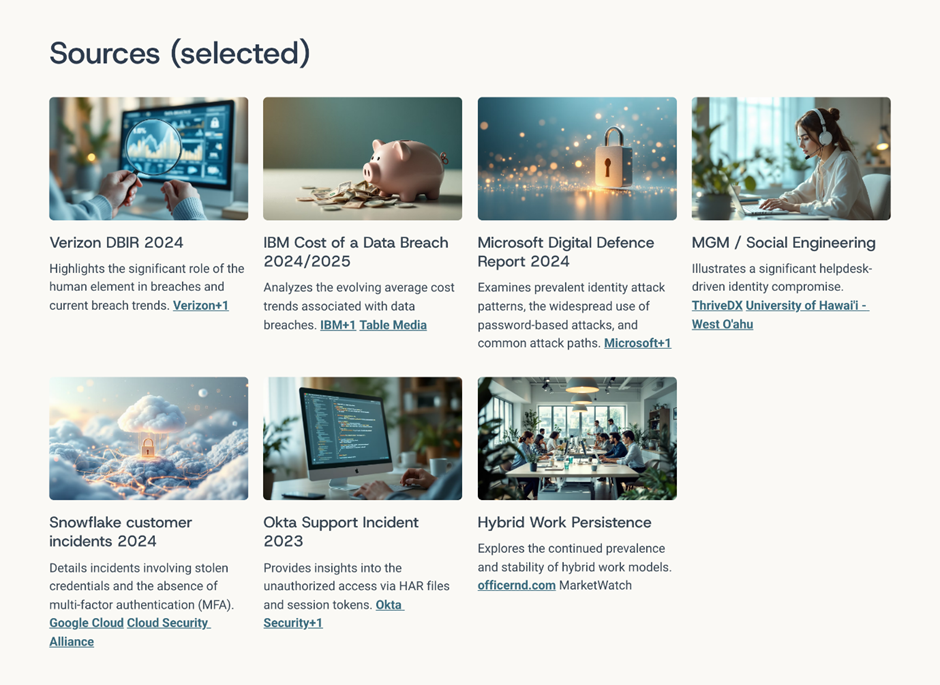Viewport: 940px width, 685px height.
Task: Follow the Table Media link
Action: pyautogui.click(x=393, y=325)
